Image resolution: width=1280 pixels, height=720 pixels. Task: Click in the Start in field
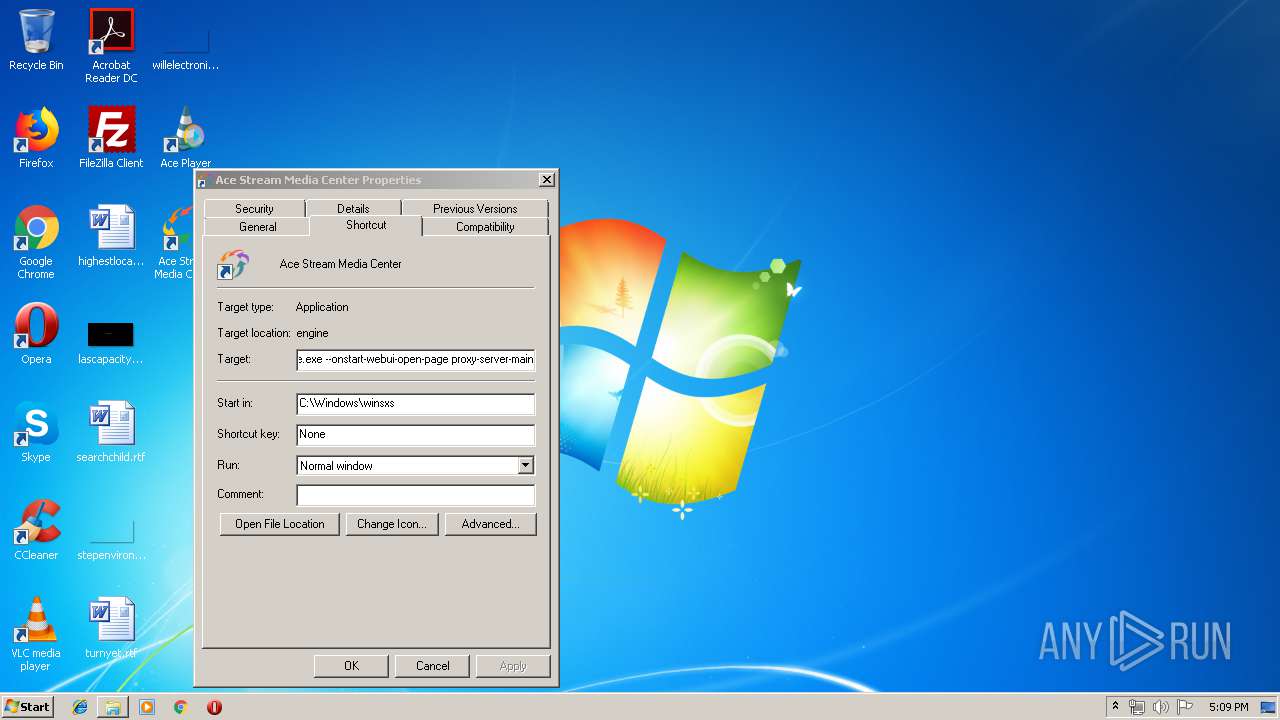pyautogui.click(x=416, y=403)
